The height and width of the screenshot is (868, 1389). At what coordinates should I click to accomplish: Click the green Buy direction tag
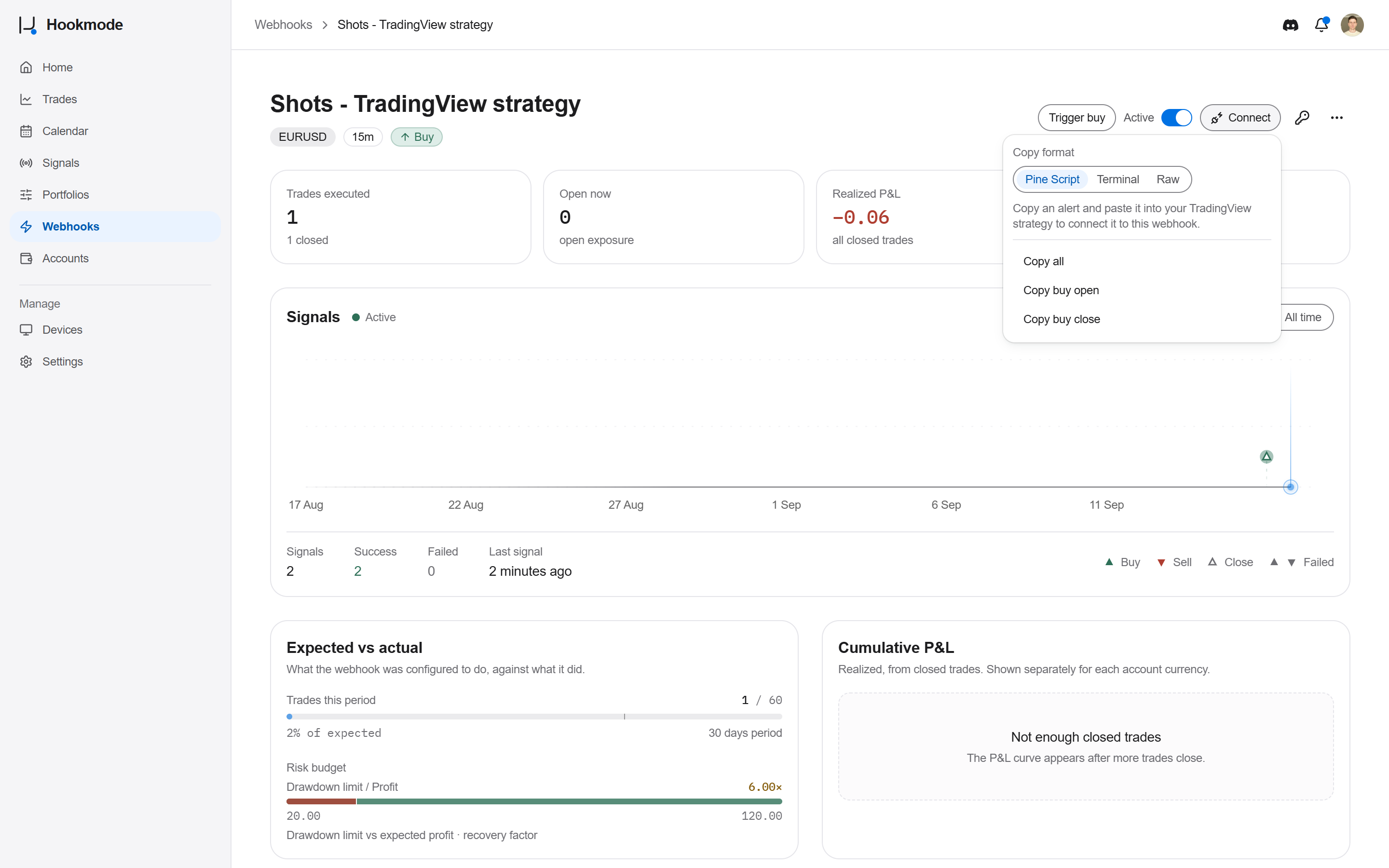[417, 136]
